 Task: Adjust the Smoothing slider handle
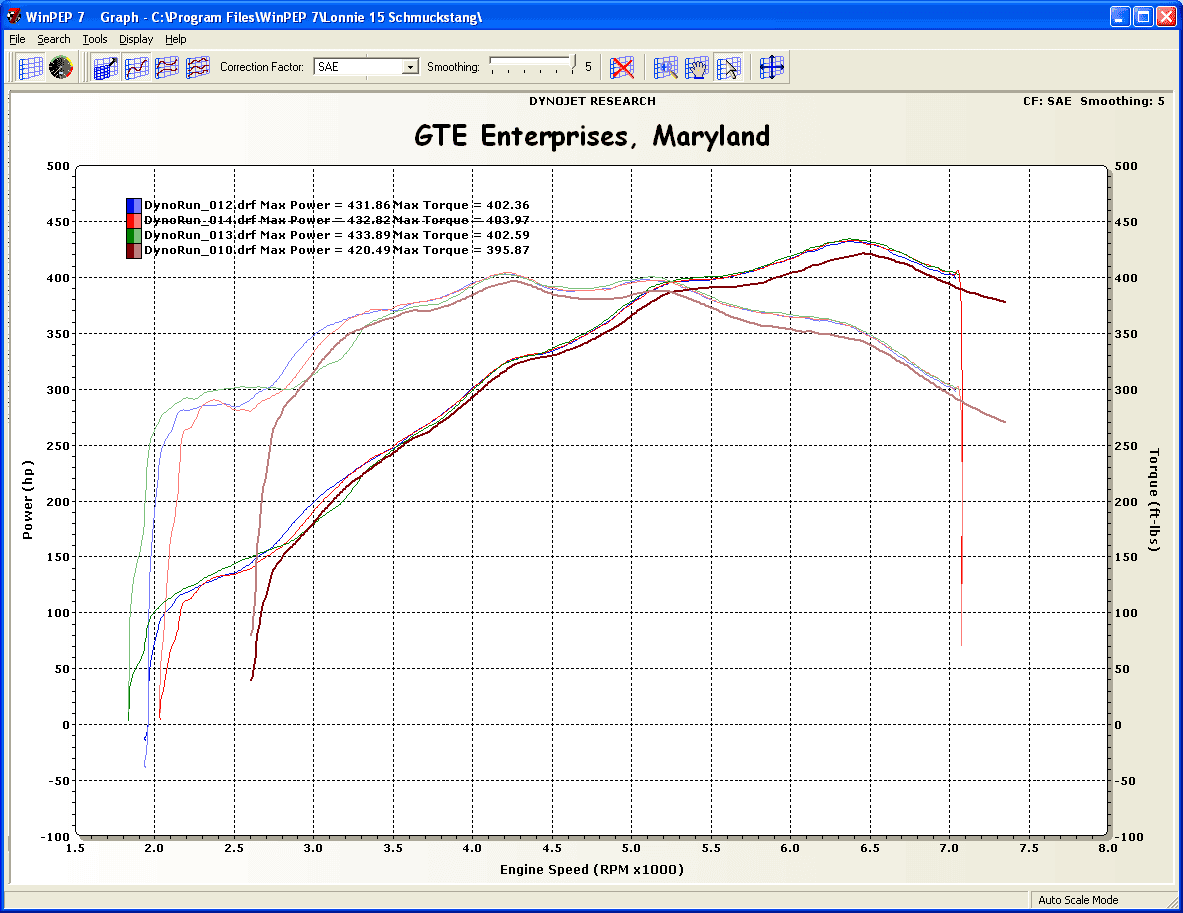pyautogui.click(x=573, y=63)
